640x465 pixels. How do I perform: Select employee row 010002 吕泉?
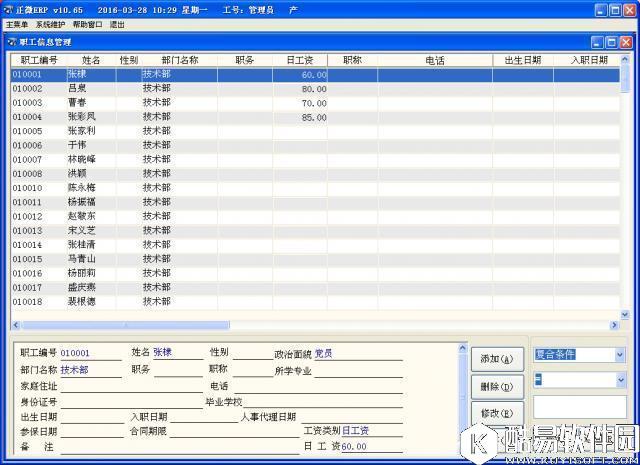[x=315, y=89]
